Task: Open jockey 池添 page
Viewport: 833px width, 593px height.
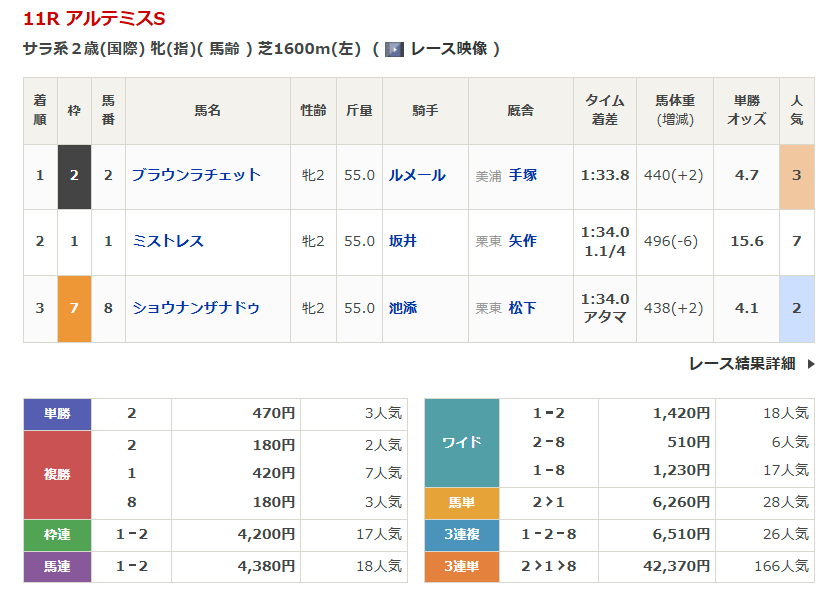Action: [x=403, y=308]
